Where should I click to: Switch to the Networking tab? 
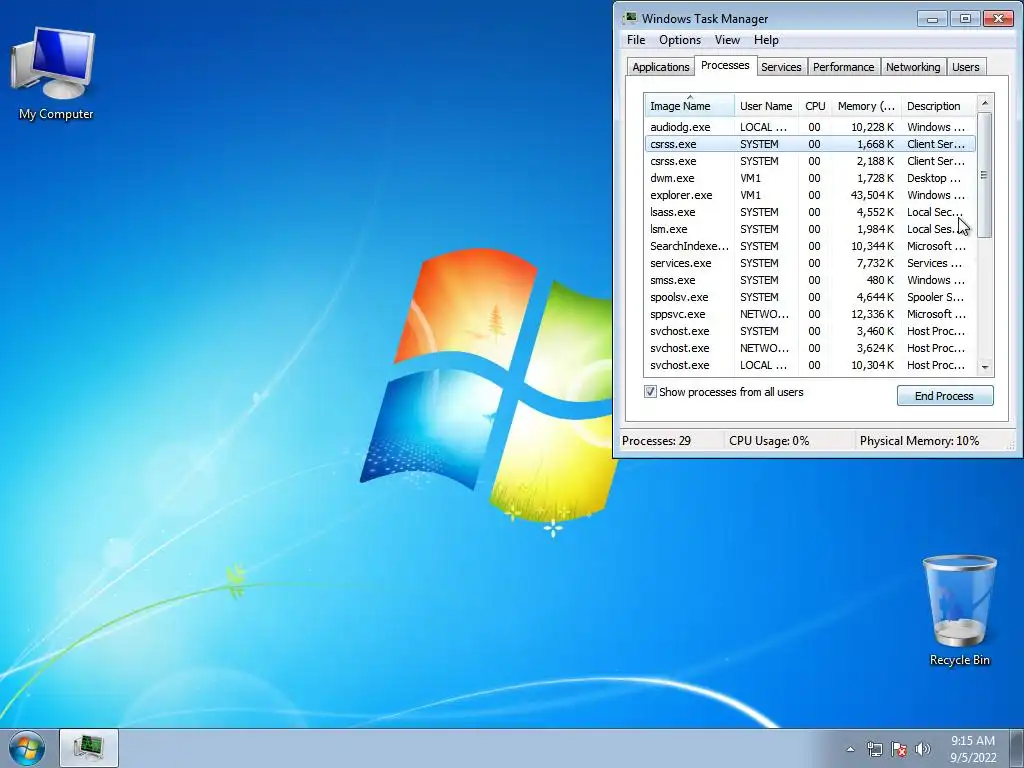pos(913,67)
